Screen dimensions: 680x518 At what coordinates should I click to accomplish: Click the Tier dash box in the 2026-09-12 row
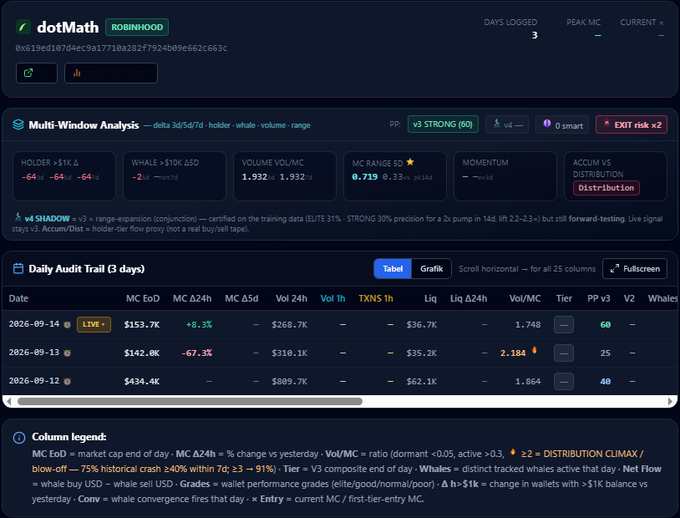[564, 381]
